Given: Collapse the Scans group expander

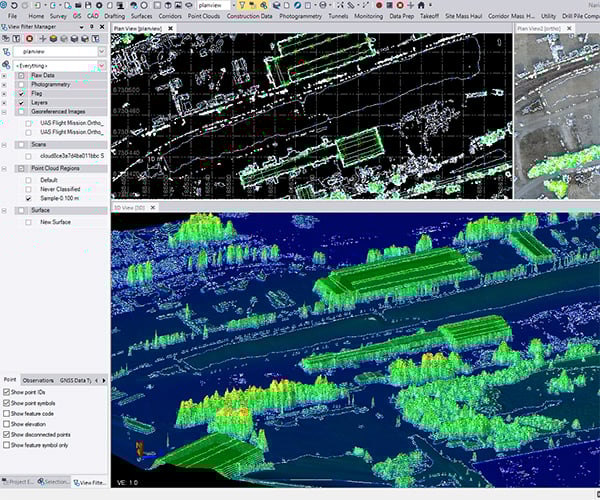Looking at the screenshot, I should pos(4,145).
